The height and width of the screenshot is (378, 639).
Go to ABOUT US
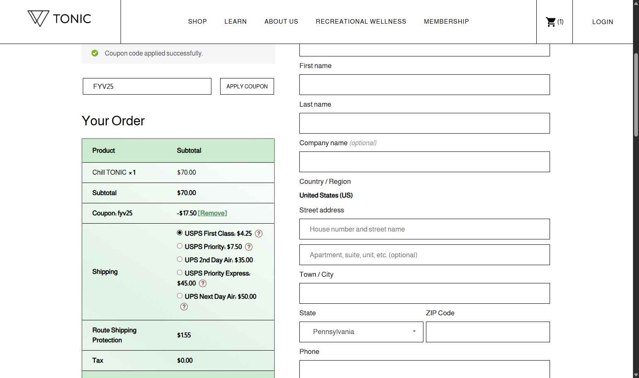(281, 22)
